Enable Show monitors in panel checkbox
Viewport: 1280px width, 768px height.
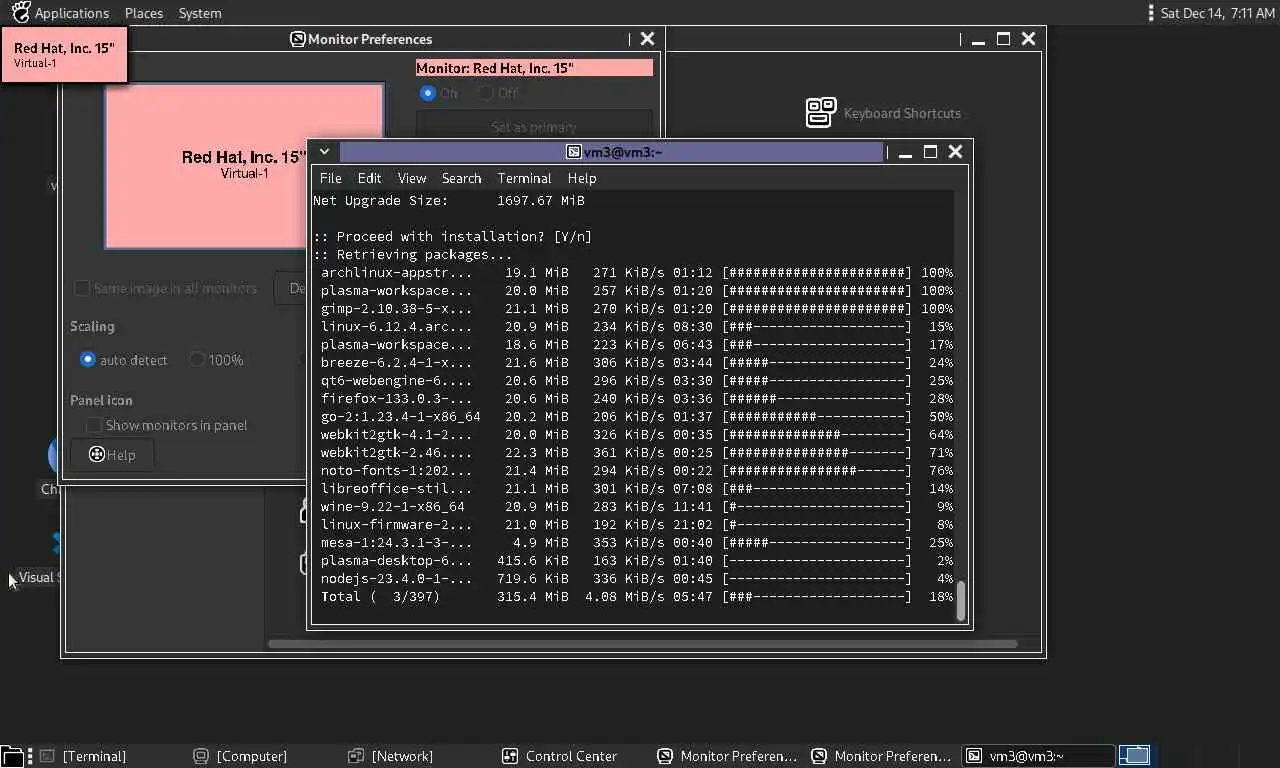point(94,425)
